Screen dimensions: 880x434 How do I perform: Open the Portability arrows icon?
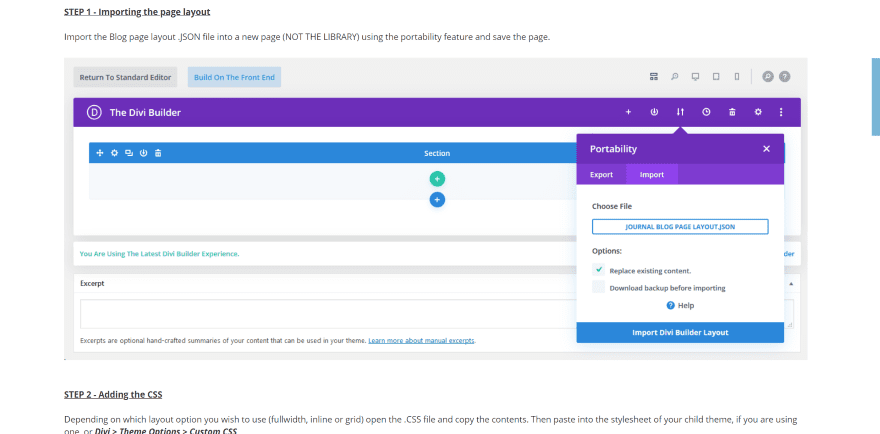coord(680,112)
